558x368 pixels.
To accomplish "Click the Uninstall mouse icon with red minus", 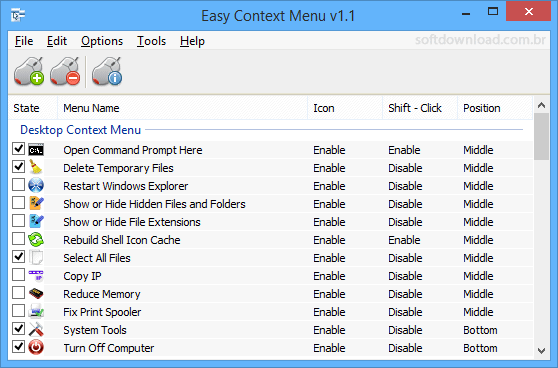I will coord(65,72).
